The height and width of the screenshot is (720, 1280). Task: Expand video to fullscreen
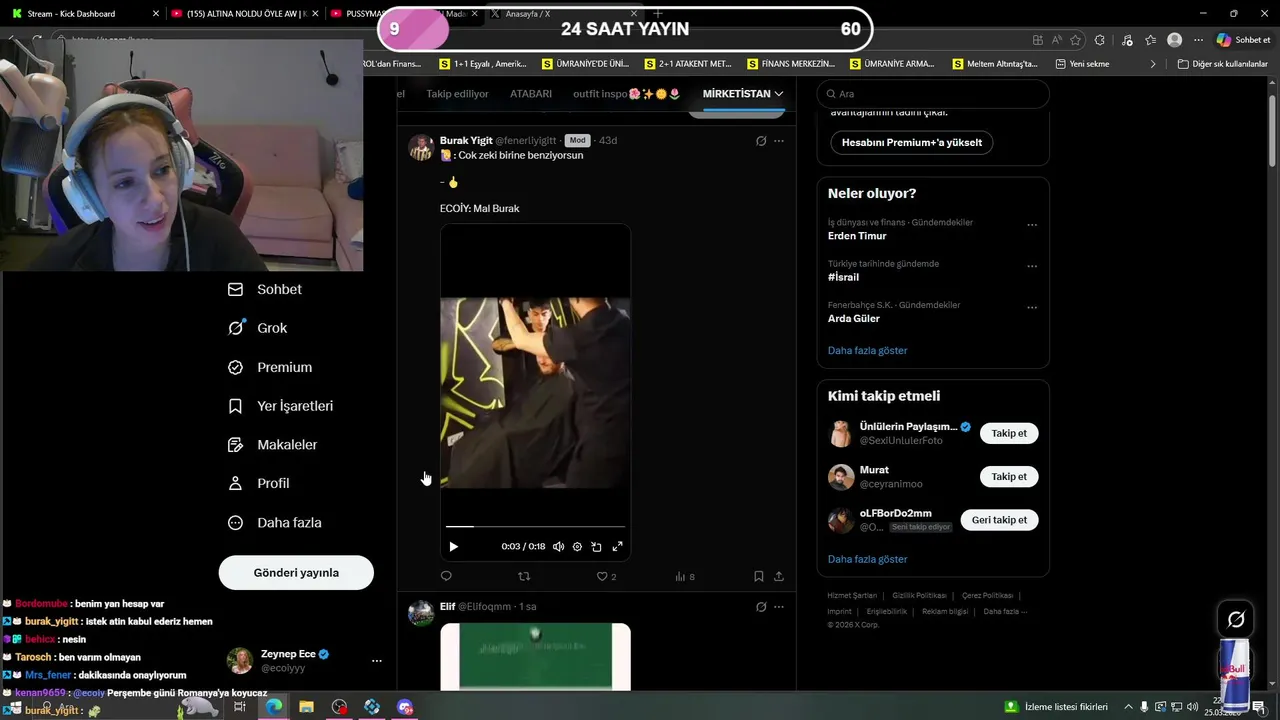tap(617, 547)
